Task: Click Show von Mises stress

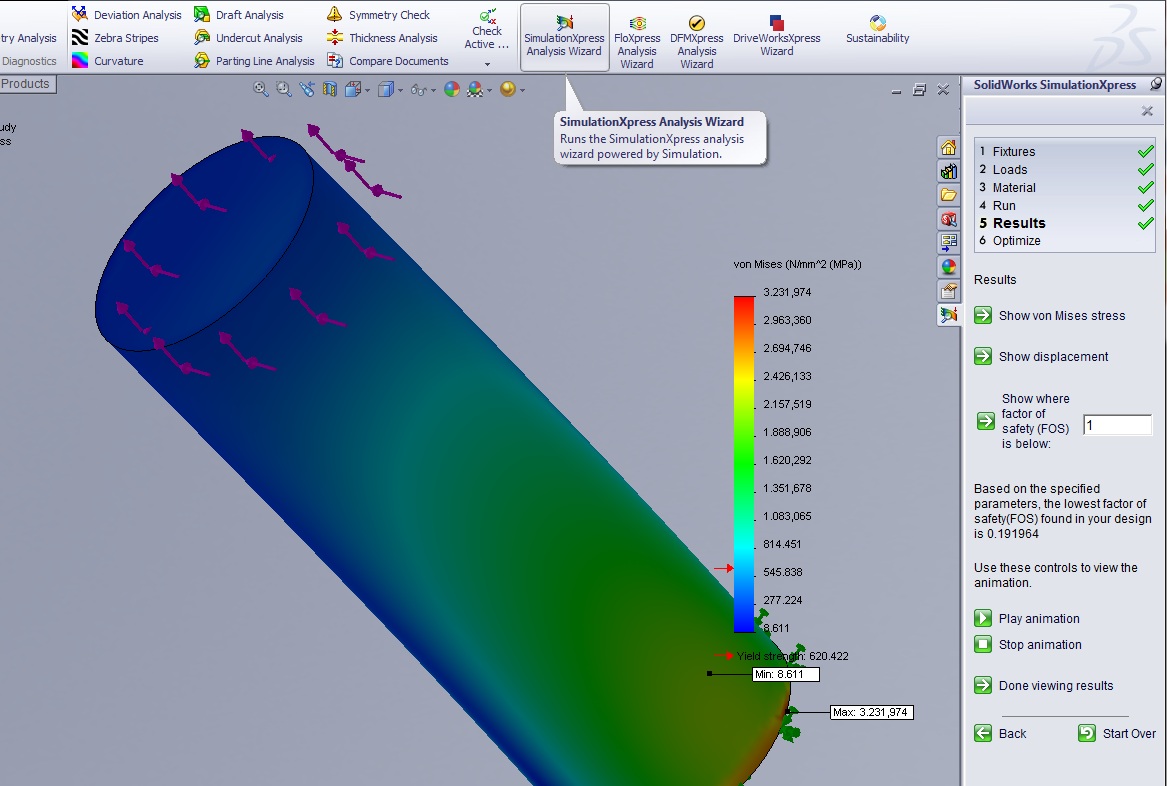Action: pyautogui.click(x=1050, y=316)
